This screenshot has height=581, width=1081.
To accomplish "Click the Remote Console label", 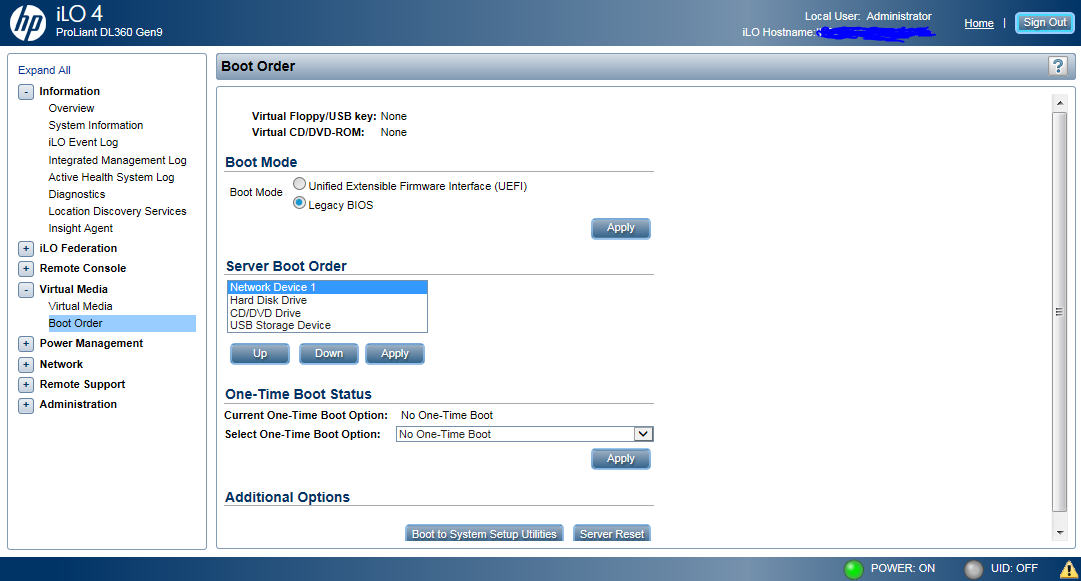I will pyautogui.click(x=83, y=268).
